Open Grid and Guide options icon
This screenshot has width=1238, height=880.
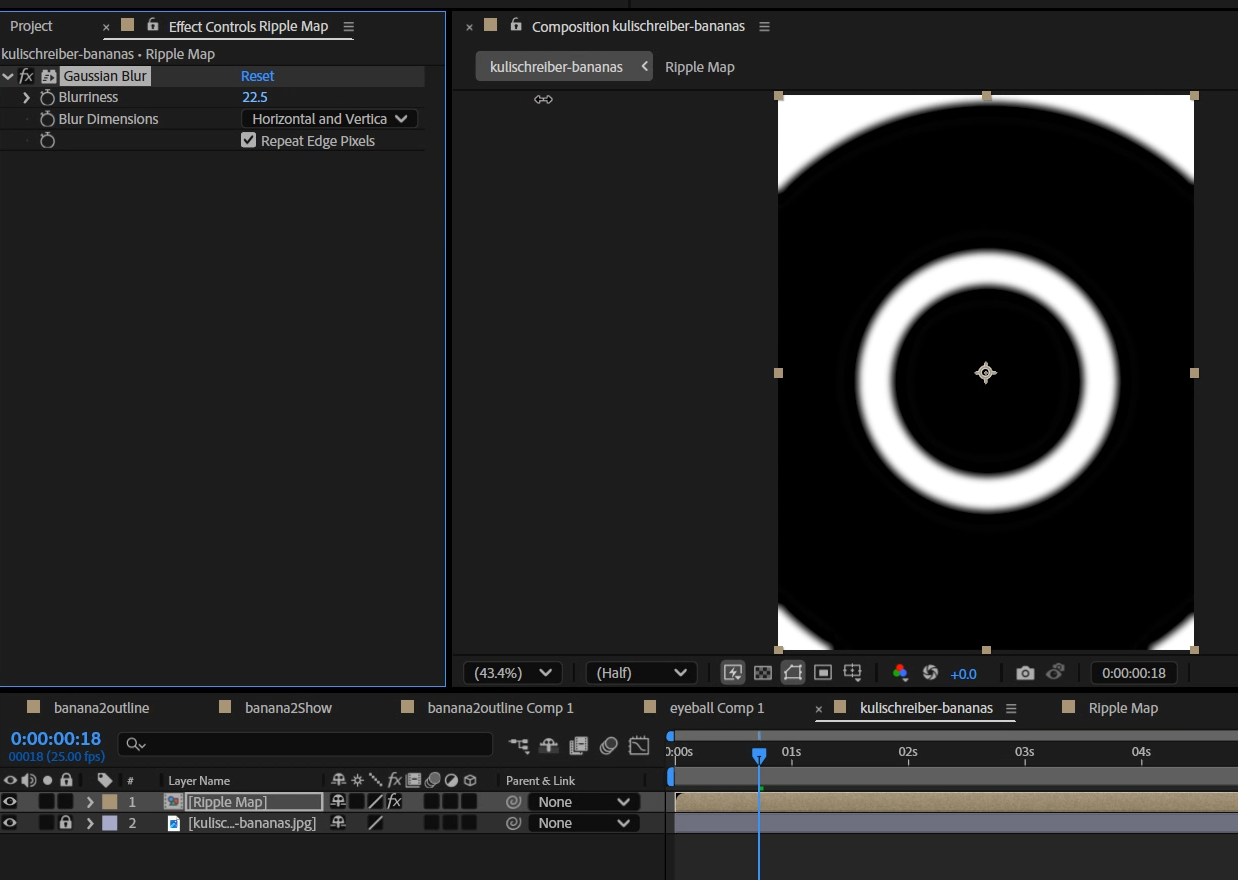pyautogui.click(x=853, y=673)
